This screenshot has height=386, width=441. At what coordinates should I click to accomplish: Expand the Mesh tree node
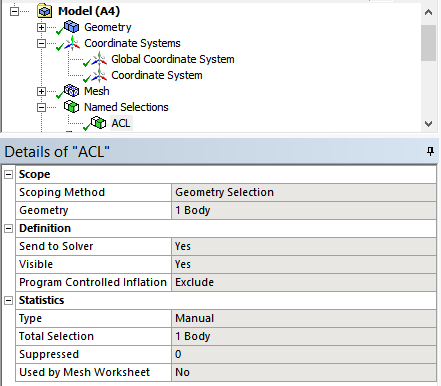point(41,91)
